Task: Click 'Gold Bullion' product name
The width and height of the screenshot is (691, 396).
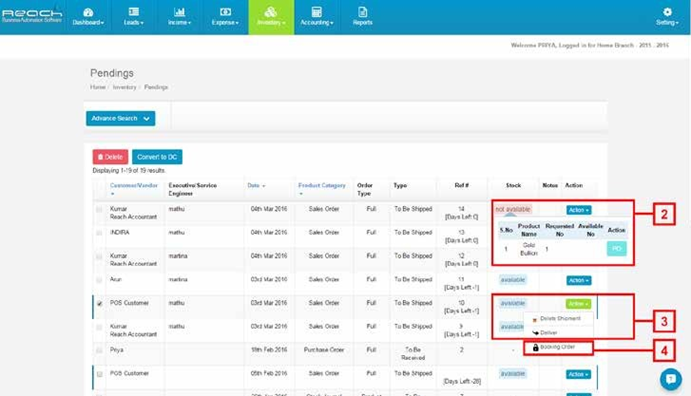Action: 529,249
